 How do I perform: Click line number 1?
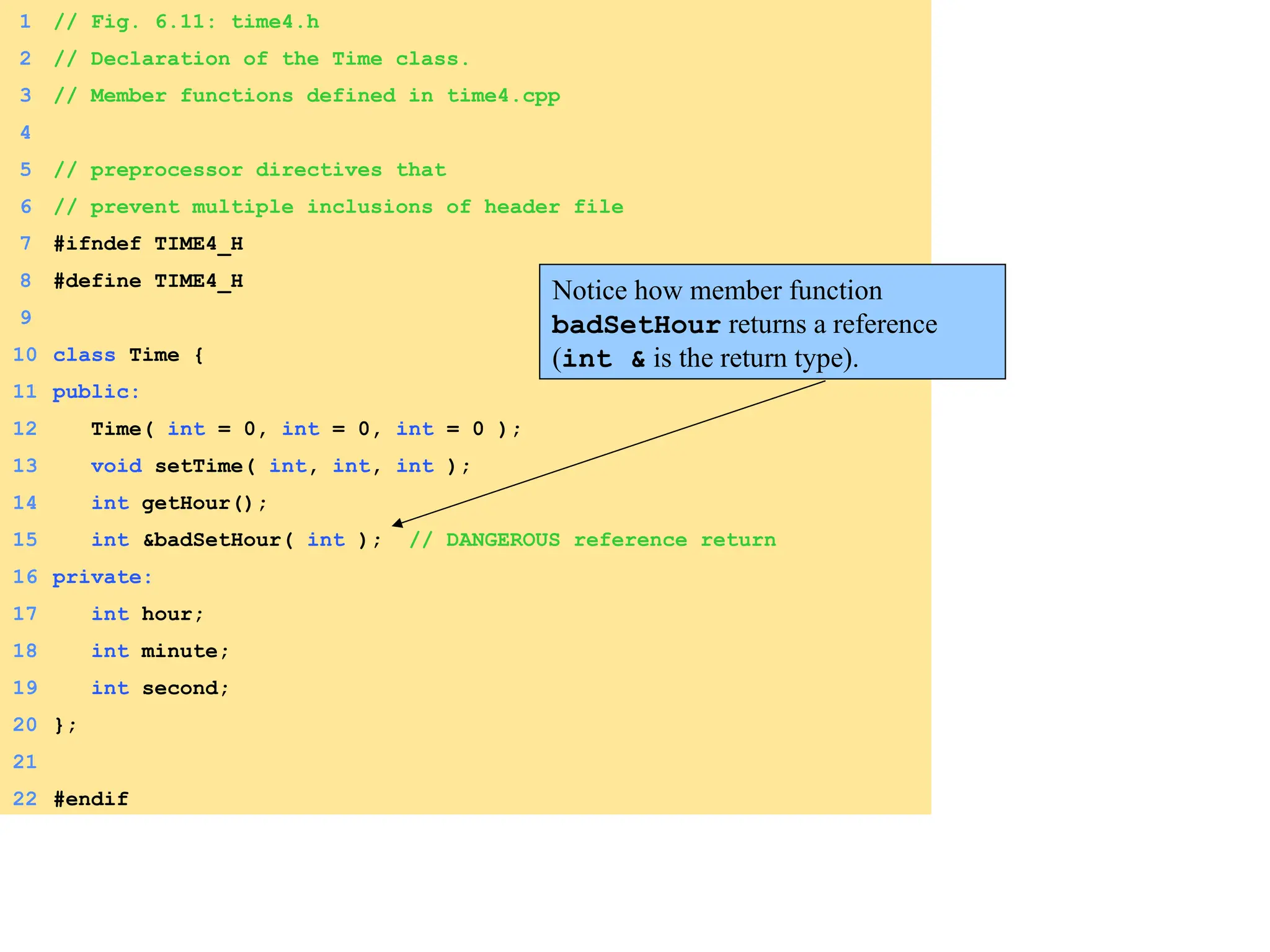[x=25, y=22]
